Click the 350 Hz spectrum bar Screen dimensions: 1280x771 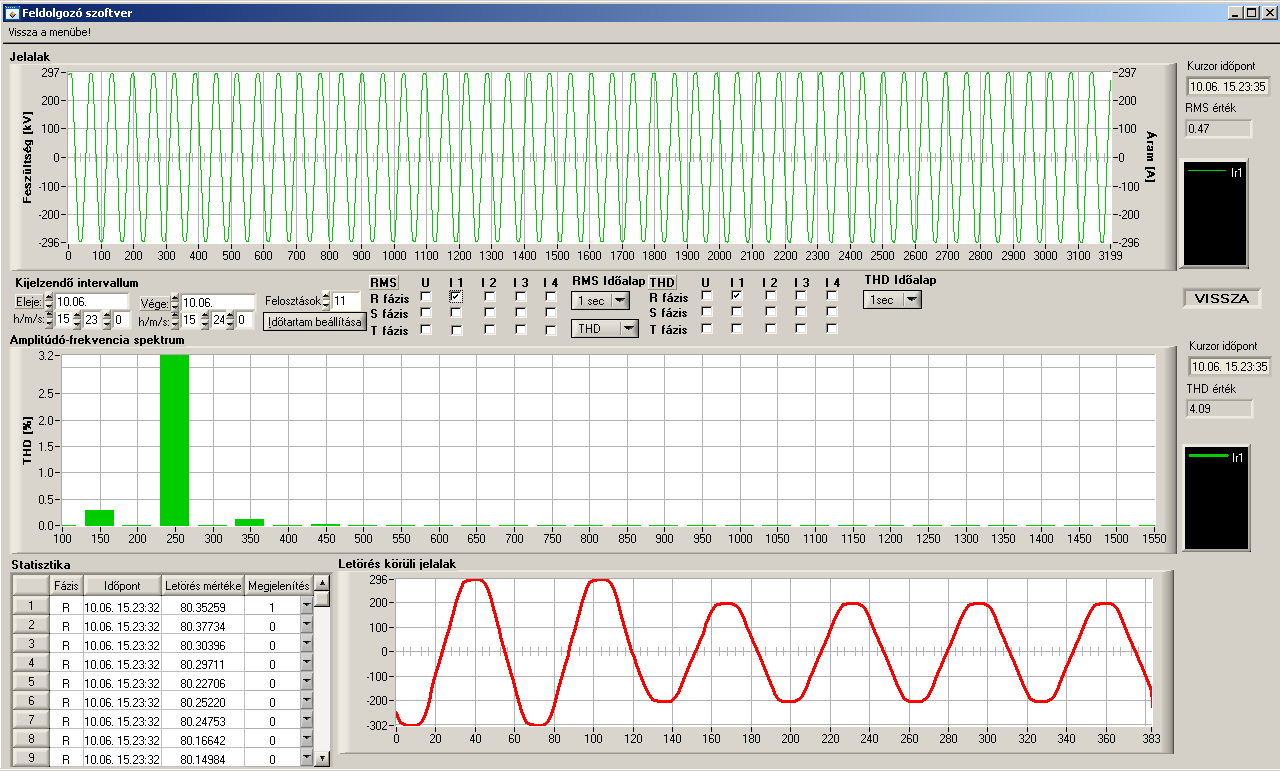point(250,522)
